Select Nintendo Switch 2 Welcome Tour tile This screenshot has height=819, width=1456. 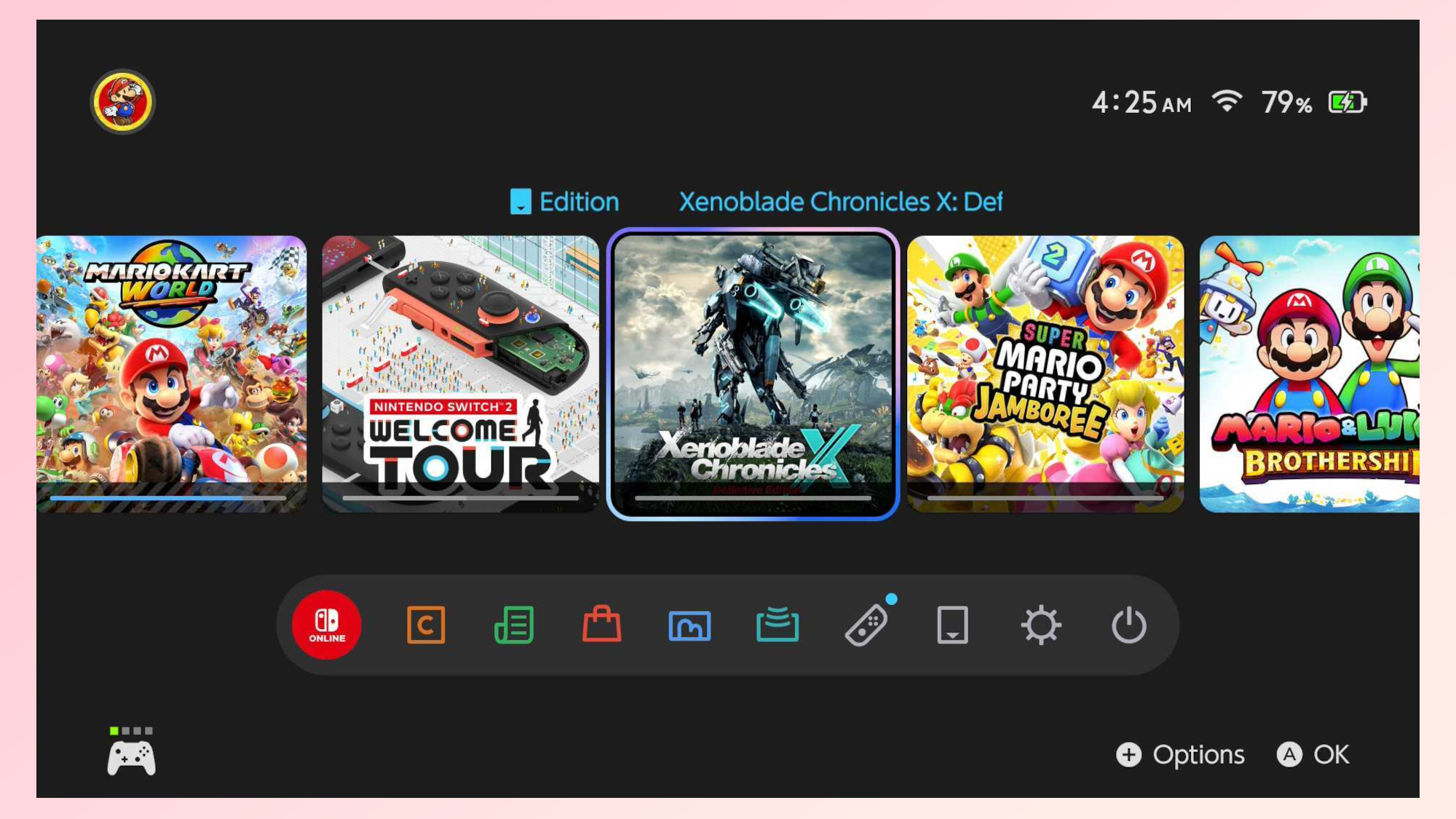pos(461,373)
